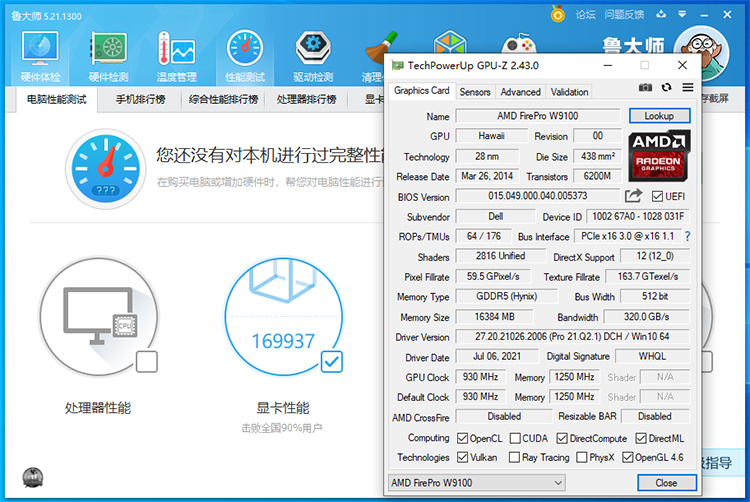Viewport: 750px width, 502px height.
Task: Click the Device ID value 1002 67A0
Action: pyautogui.click(x=638, y=217)
